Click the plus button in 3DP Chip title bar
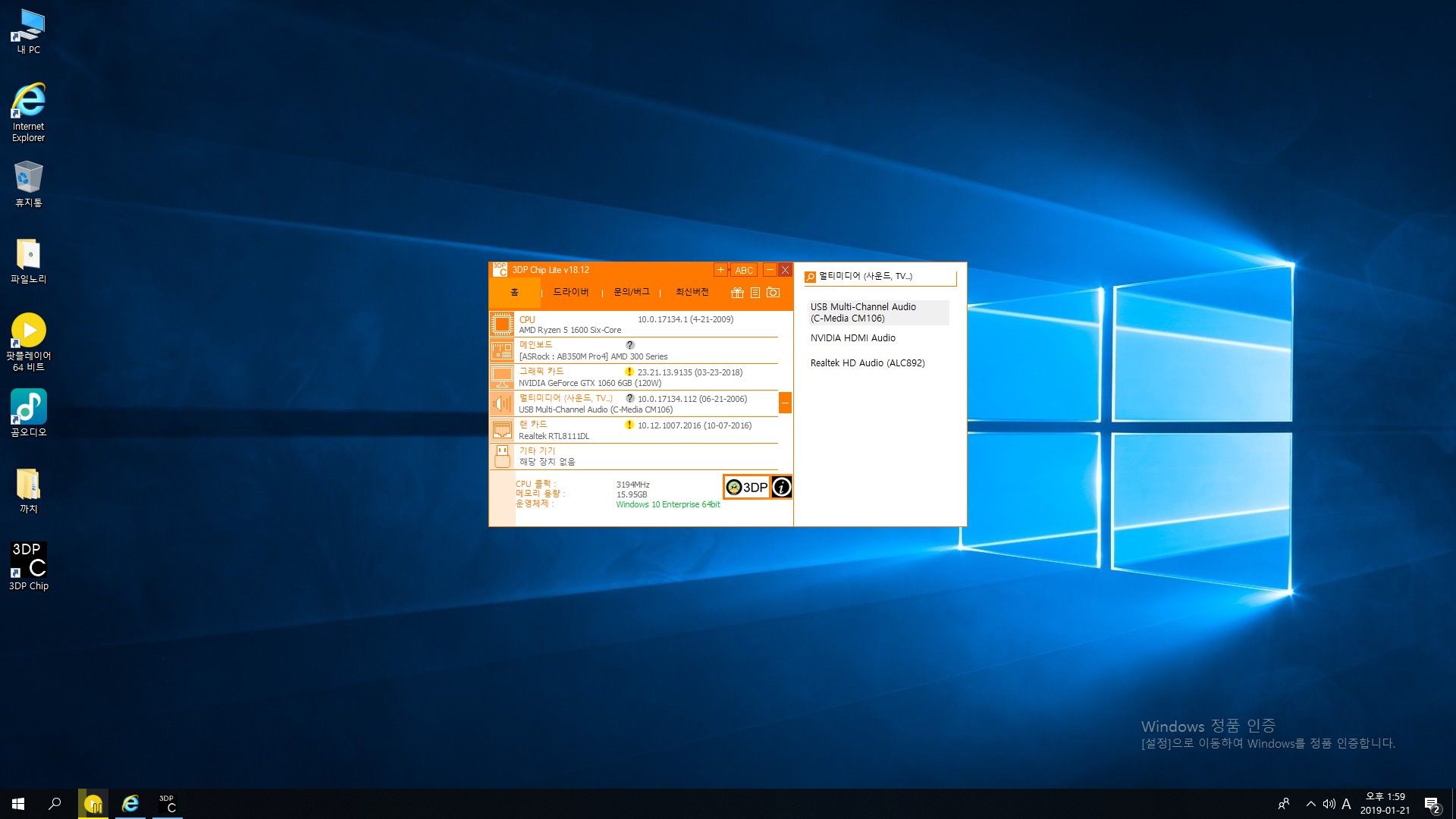 (720, 270)
